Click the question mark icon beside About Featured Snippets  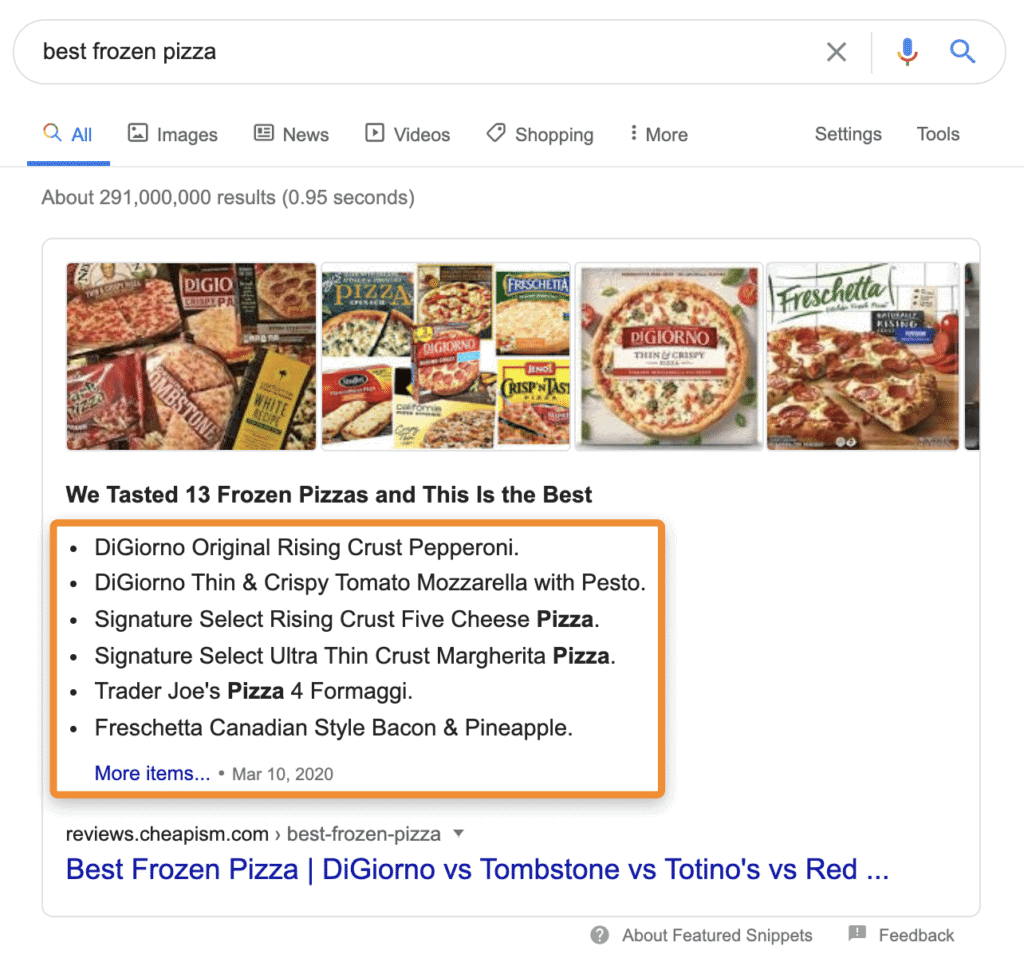[599, 935]
